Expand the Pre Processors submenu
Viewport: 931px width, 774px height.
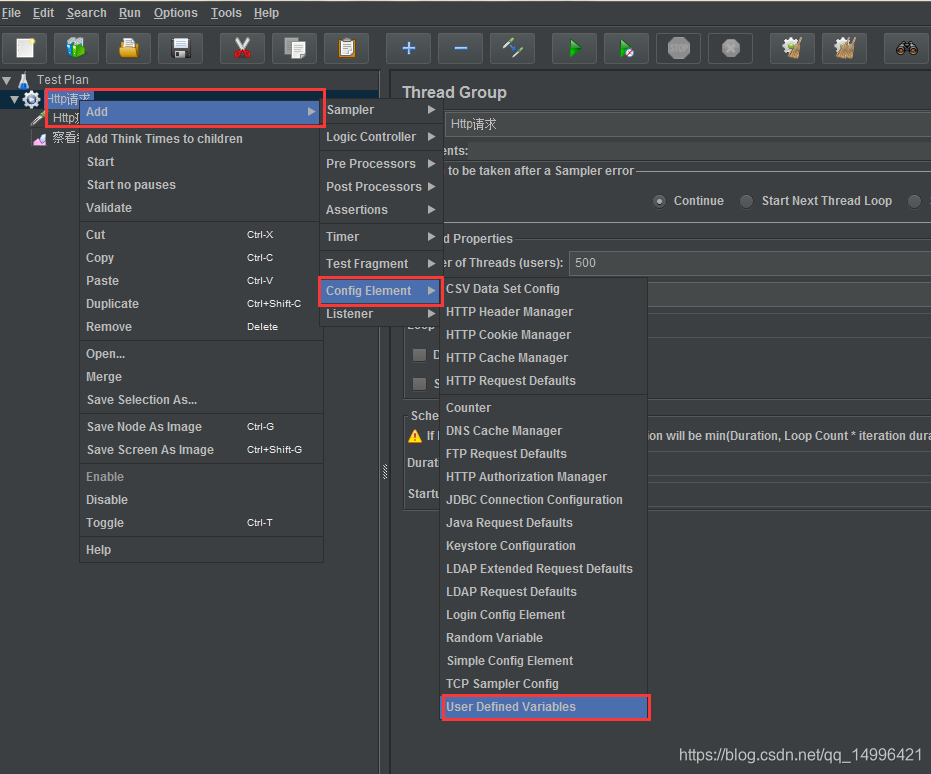[381, 163]
